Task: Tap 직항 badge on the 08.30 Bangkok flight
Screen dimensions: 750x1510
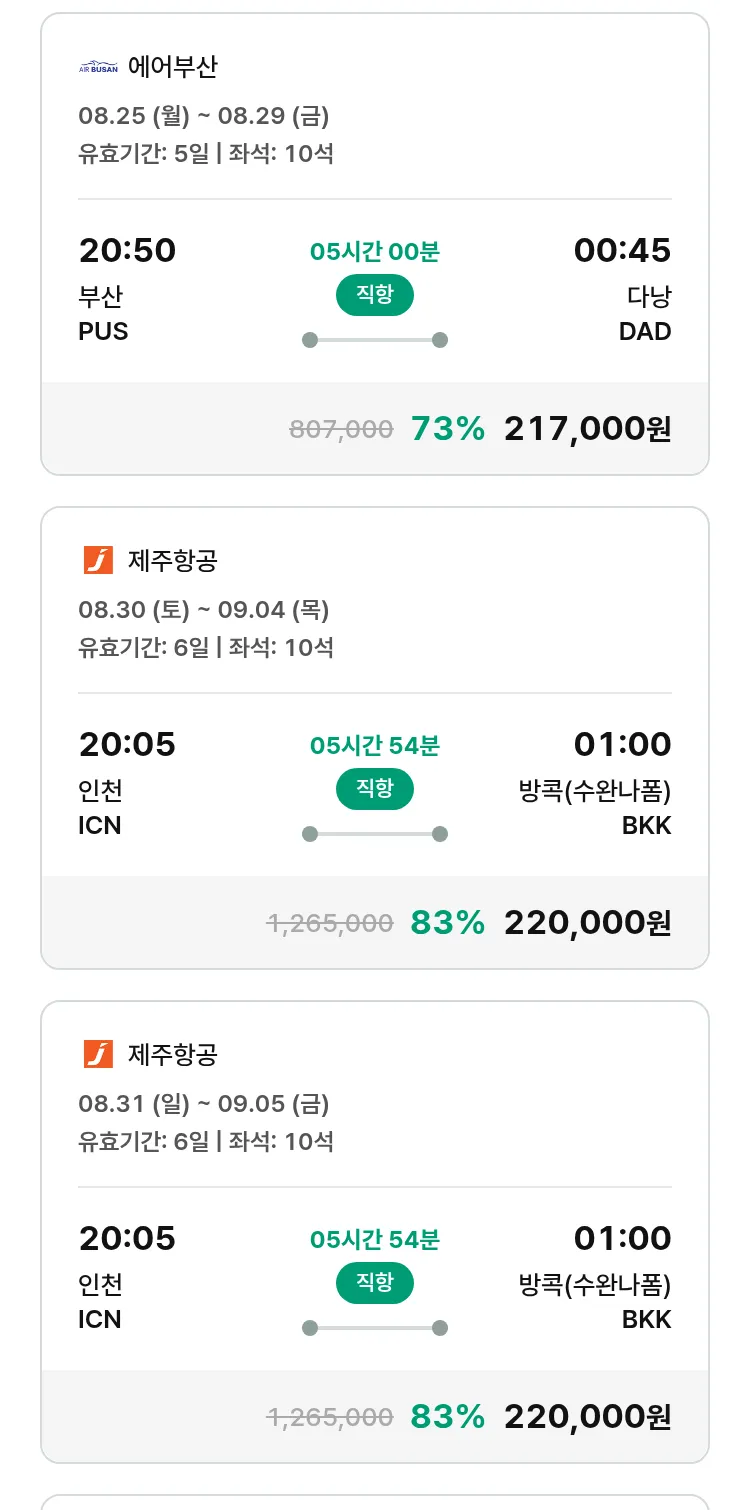Action: tap(374, 790)
